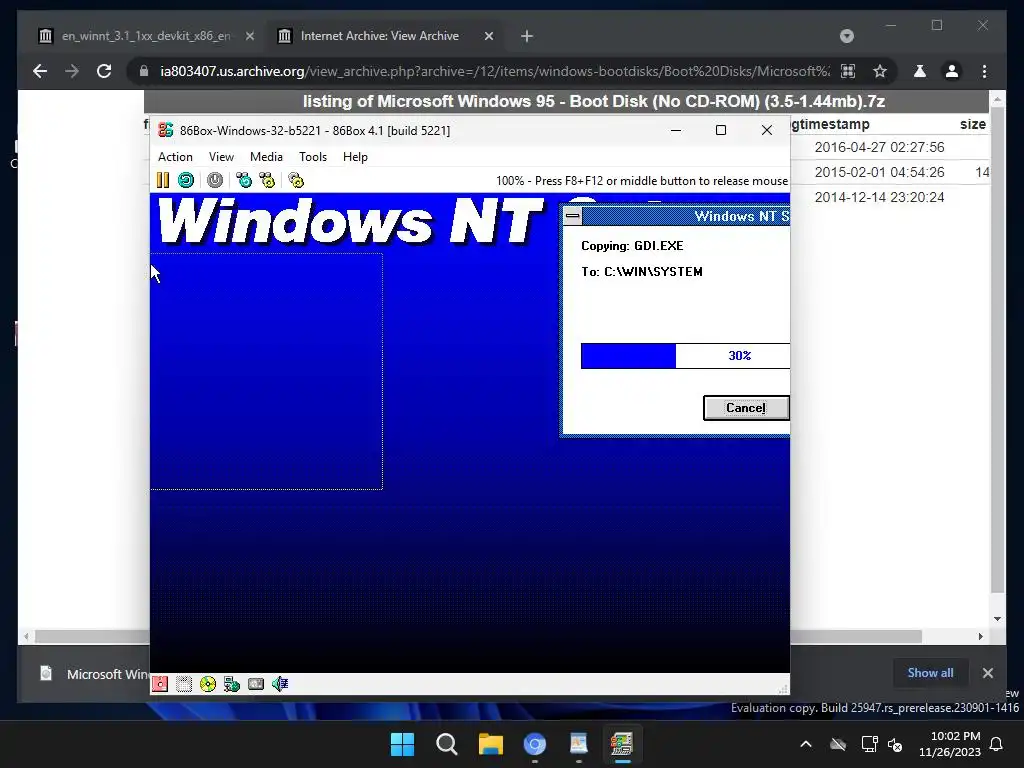Click the red floppy drive status icon

coord(160,684)
